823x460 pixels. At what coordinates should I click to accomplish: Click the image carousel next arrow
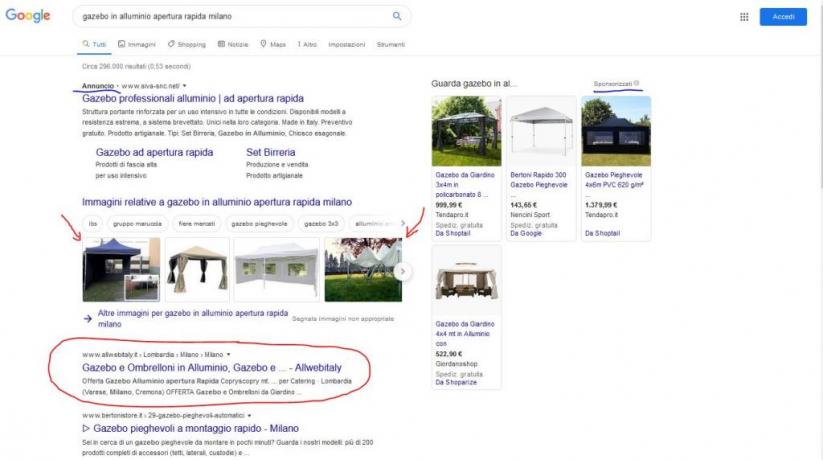coord(403,271)
